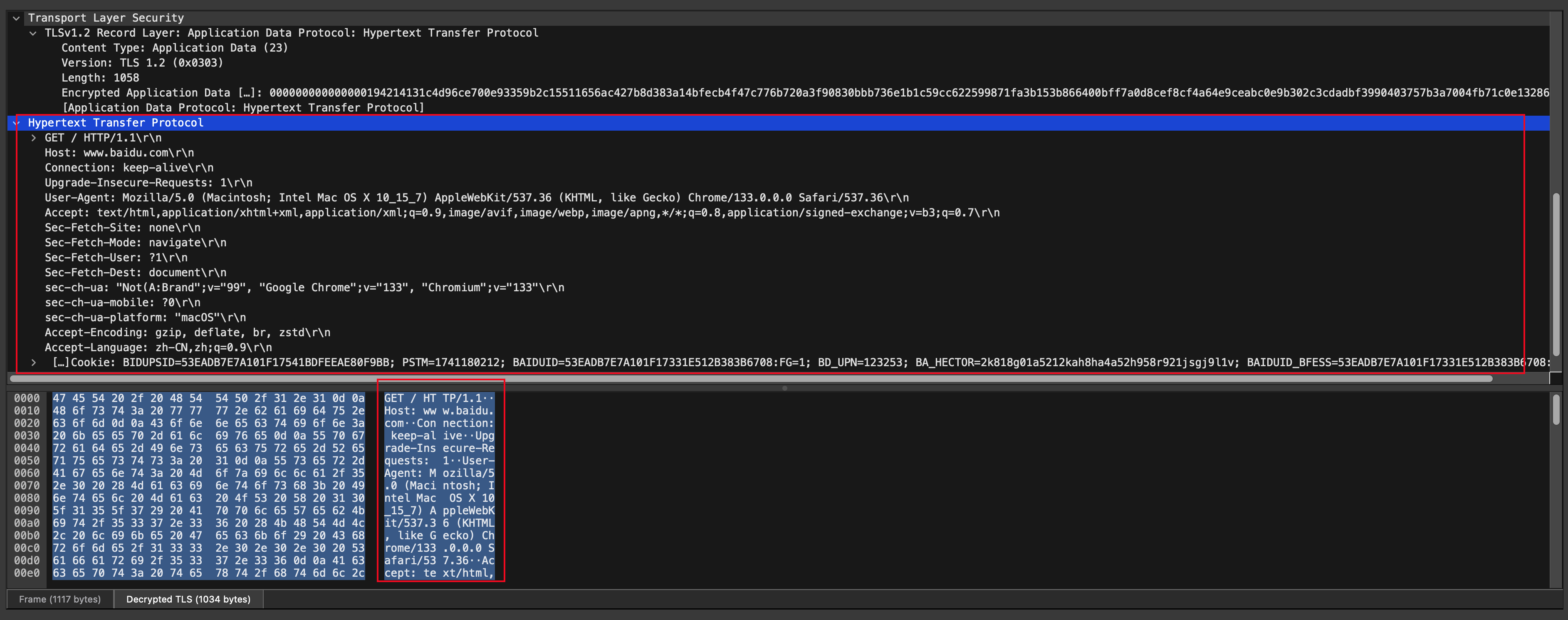The image size is (1568, 620).
Task: Select the Accept-Encoding header line
Action: (x=187, y=332)
